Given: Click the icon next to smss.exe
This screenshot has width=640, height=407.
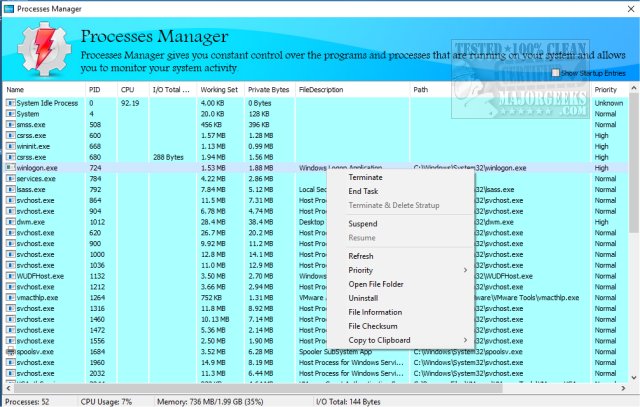Looking at the screenshot, I should 11,125.
